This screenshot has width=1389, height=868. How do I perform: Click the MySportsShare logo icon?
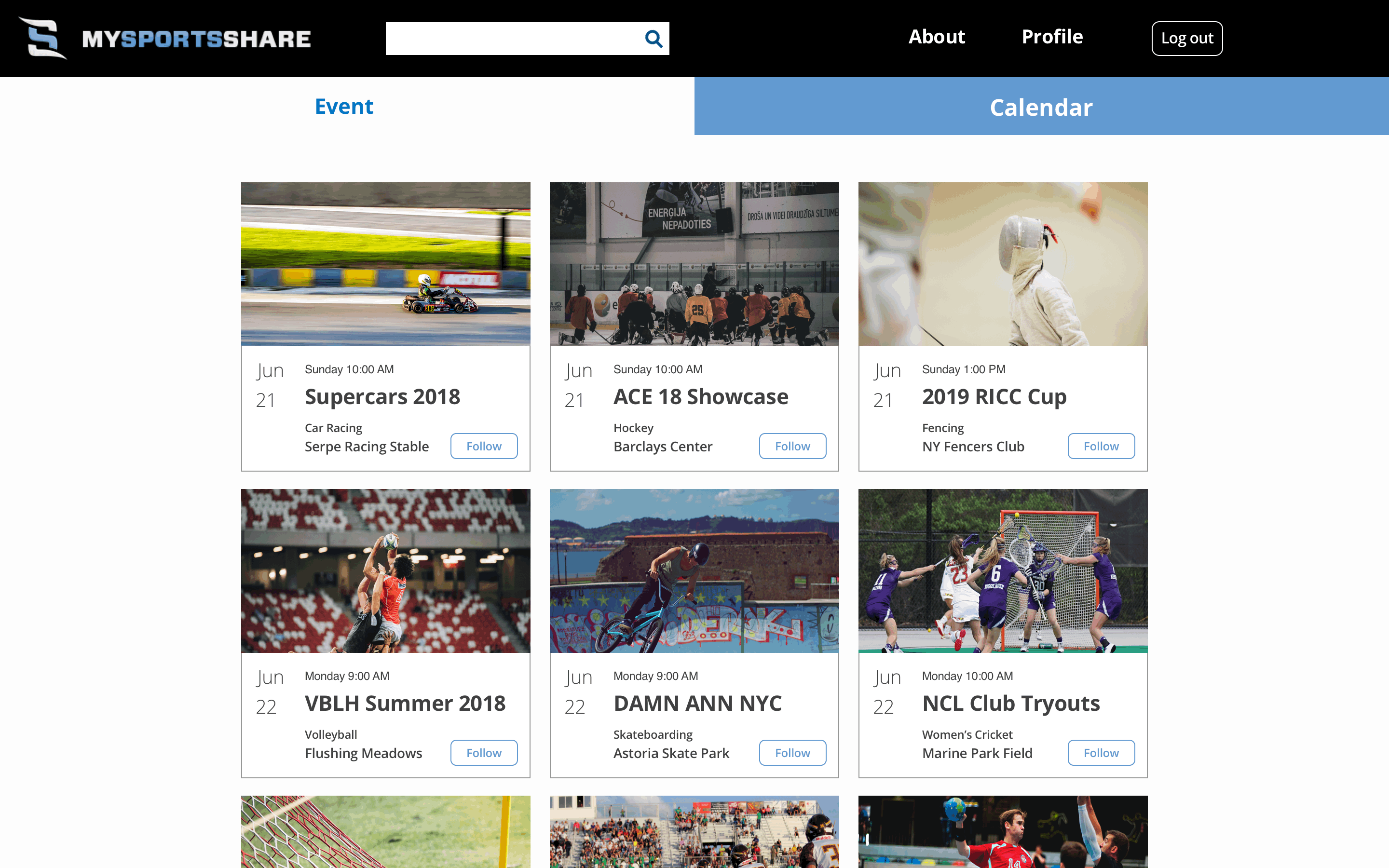tap(43, 39)
